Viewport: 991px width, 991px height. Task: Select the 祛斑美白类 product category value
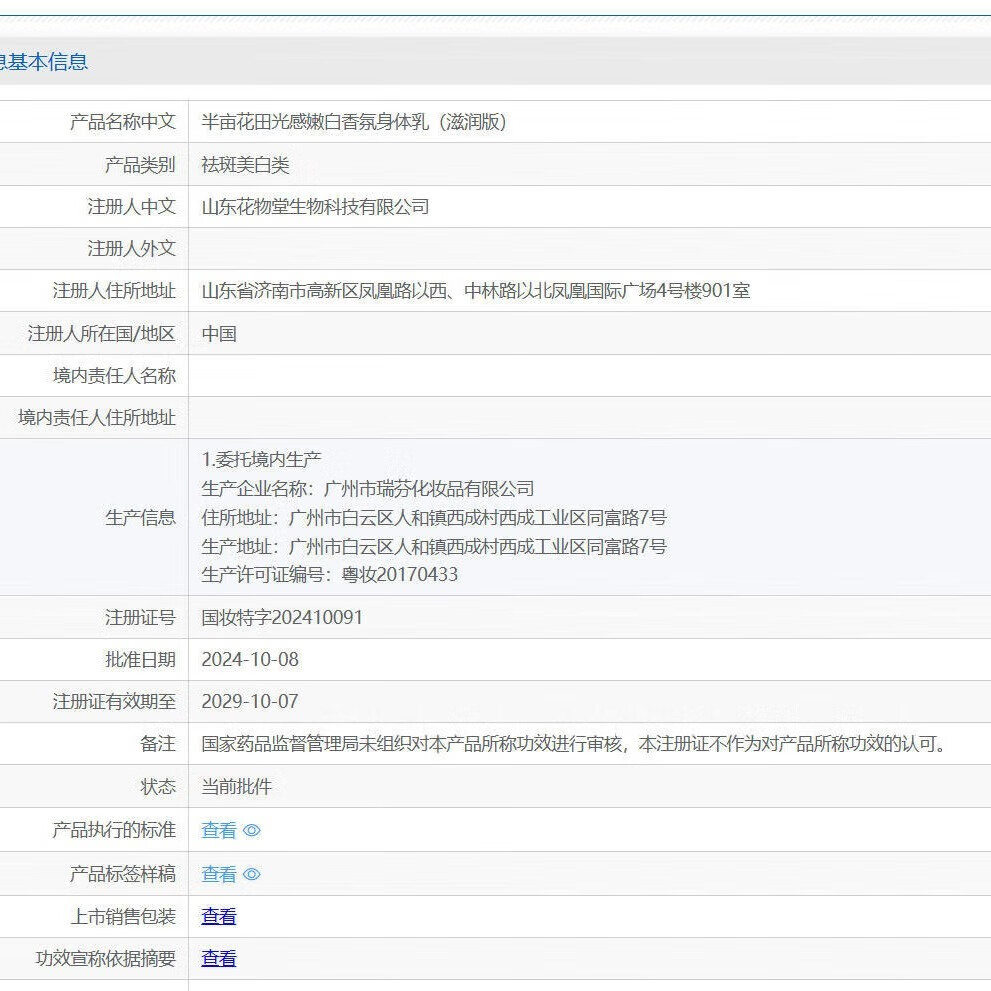tap(245, 165)
